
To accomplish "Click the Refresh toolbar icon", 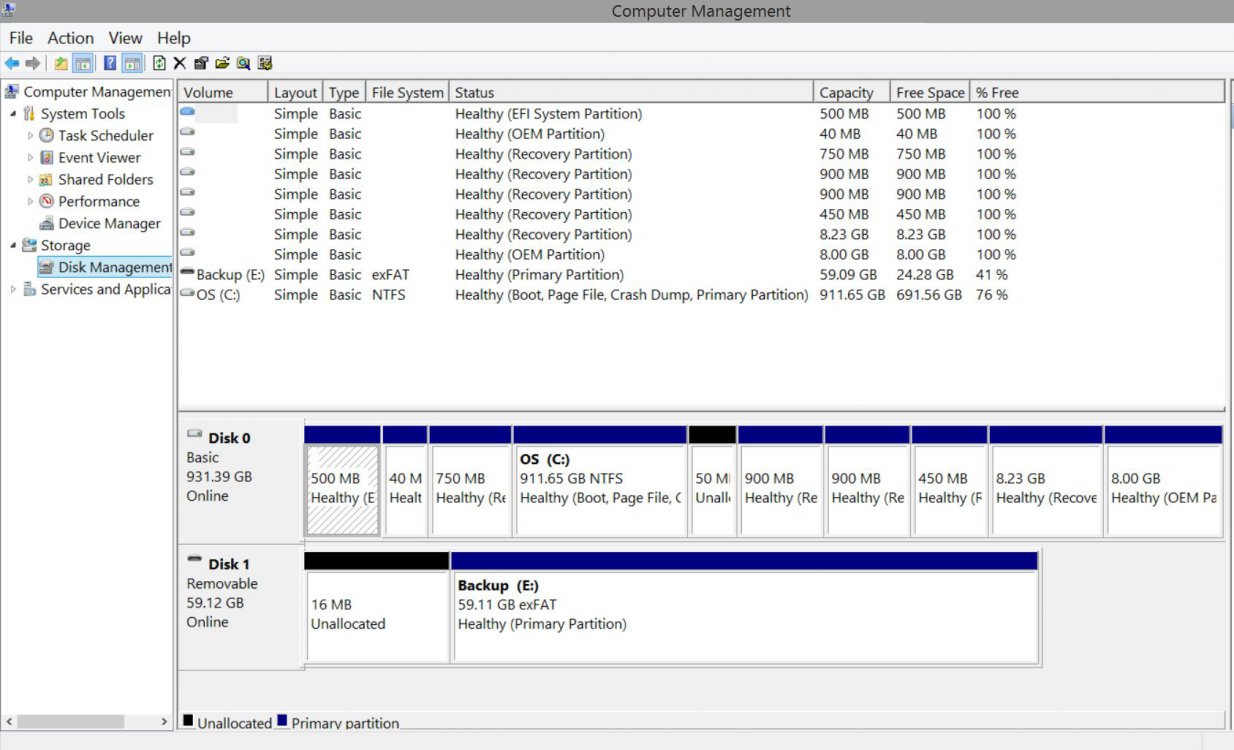I will [x=159, y=62].
